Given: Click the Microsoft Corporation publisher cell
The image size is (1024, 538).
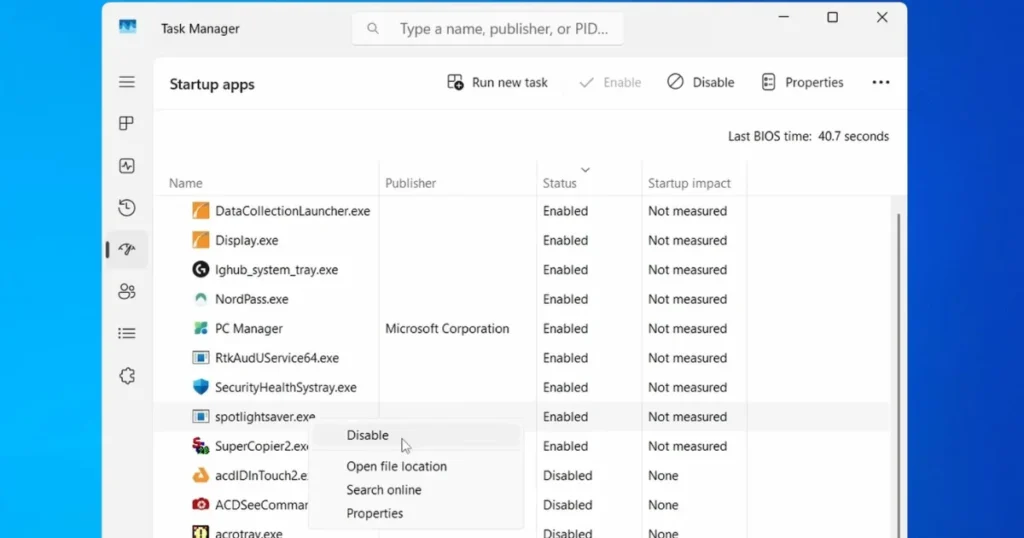Looking at the screenshot, I should (447, 328).
